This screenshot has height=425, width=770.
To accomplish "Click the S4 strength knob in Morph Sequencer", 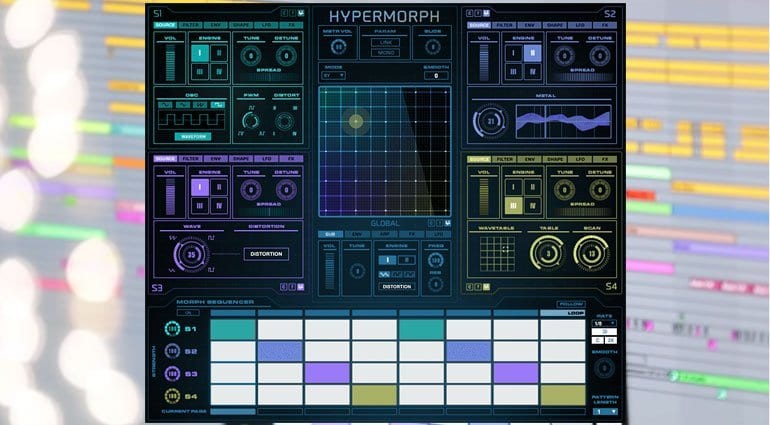I will [172, 396].
